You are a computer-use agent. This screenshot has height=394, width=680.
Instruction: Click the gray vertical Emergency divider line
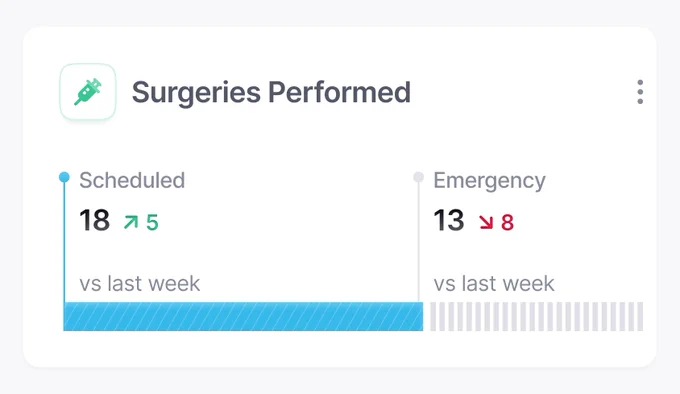point(419,243)
